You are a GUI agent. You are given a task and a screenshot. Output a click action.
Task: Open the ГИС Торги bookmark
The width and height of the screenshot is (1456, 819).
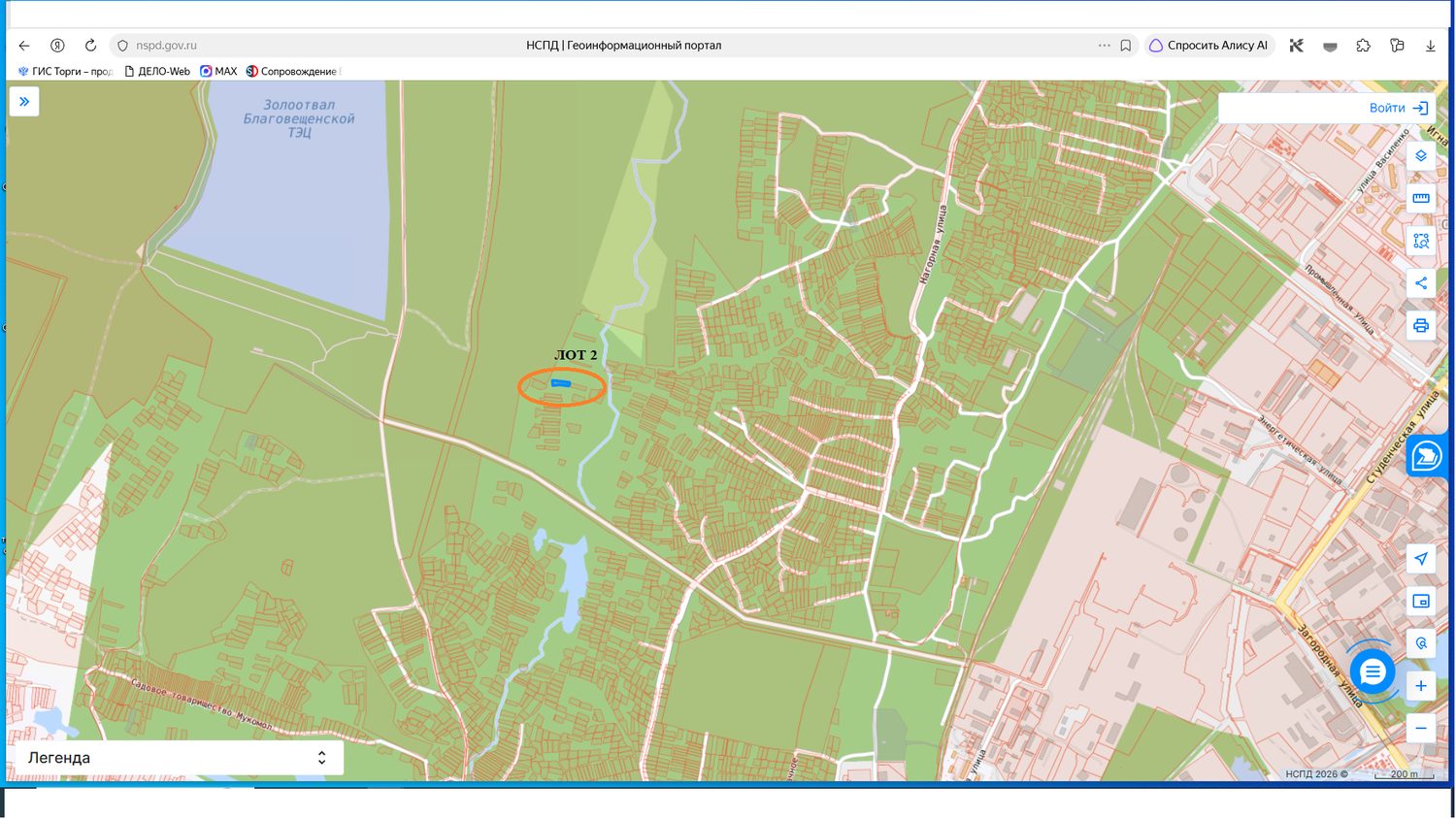coord(65,71)
